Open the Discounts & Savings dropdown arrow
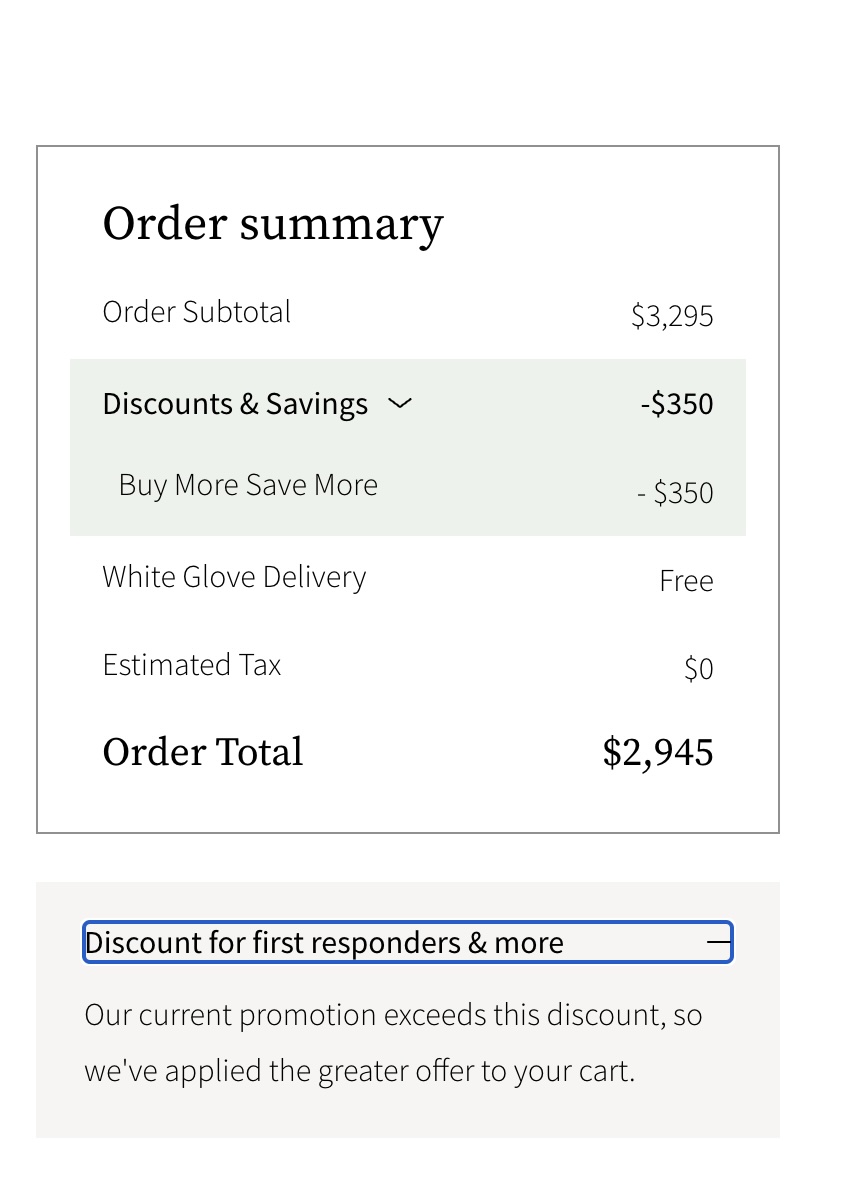 (x=399, y=404)
